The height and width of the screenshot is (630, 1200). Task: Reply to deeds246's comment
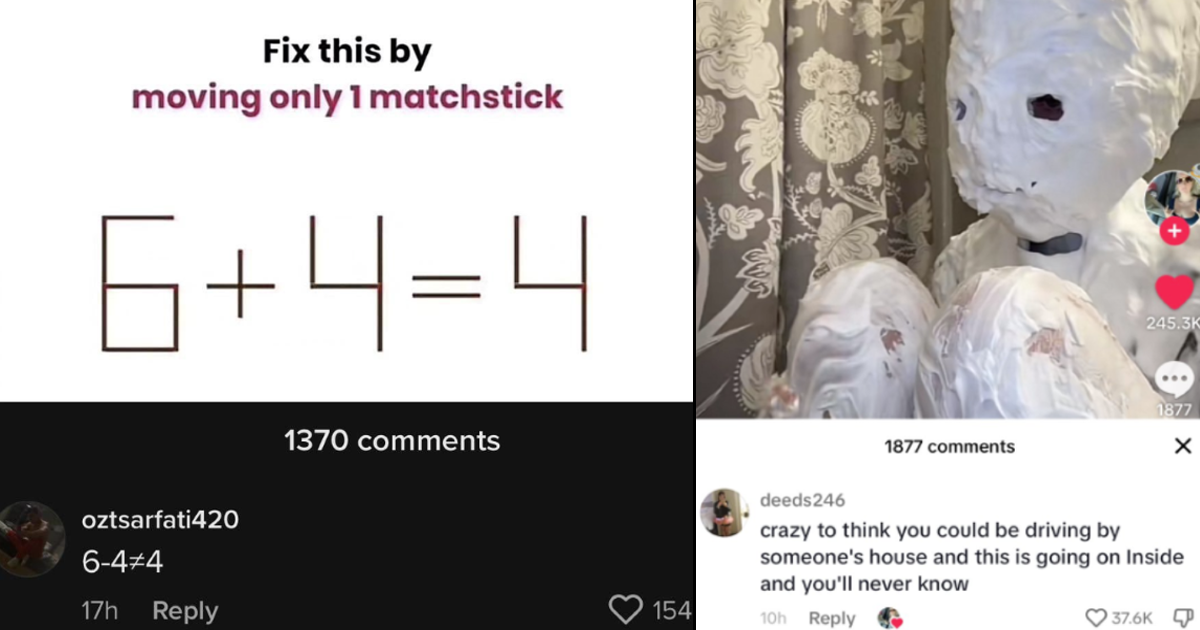pyautogui.click(x=832, y=618)
